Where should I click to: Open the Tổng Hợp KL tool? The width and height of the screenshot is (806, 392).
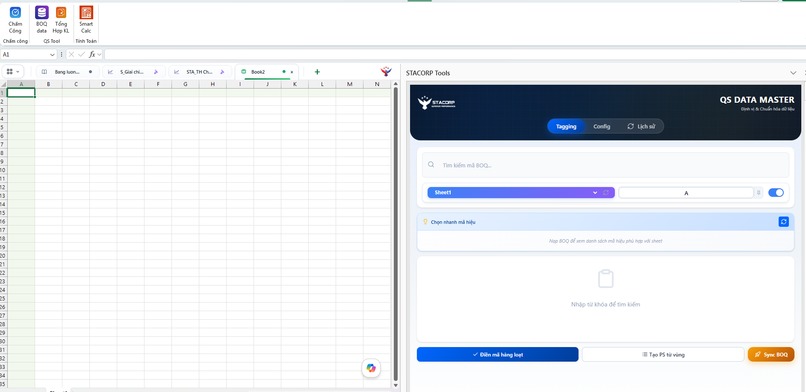(x=61, y=20)
